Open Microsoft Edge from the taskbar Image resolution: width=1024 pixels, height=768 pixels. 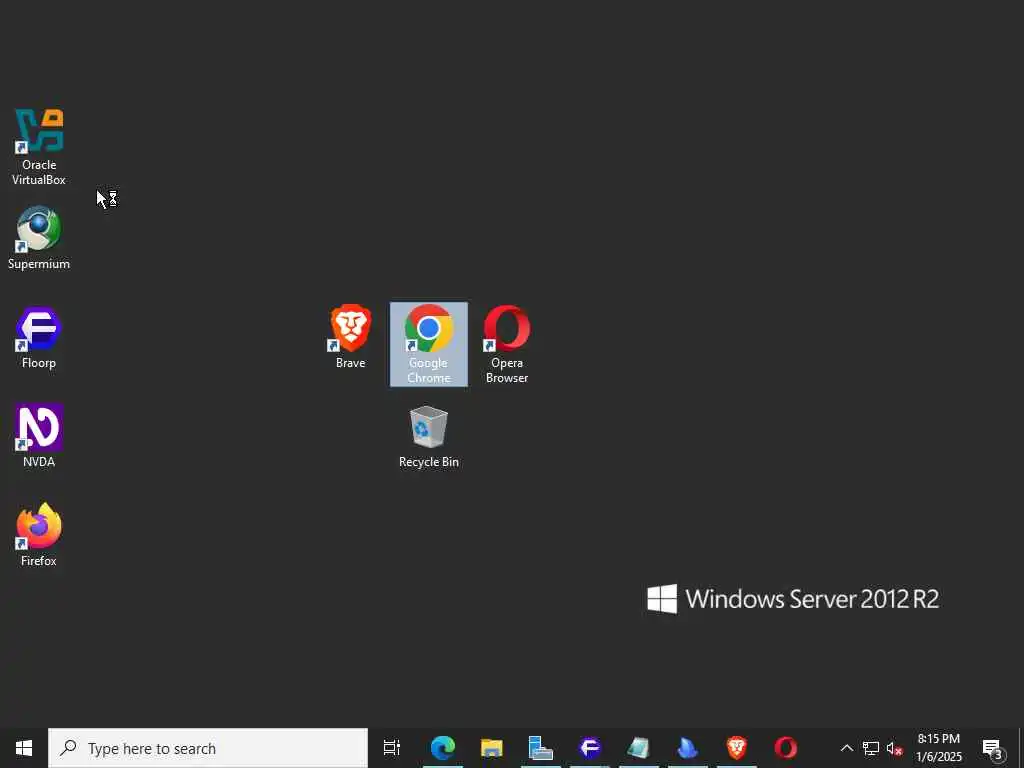(x=443, y=748)
